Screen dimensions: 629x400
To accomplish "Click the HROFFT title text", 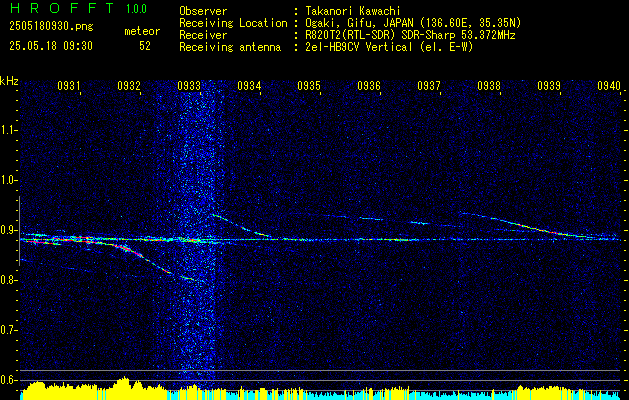I will (62, 8).
